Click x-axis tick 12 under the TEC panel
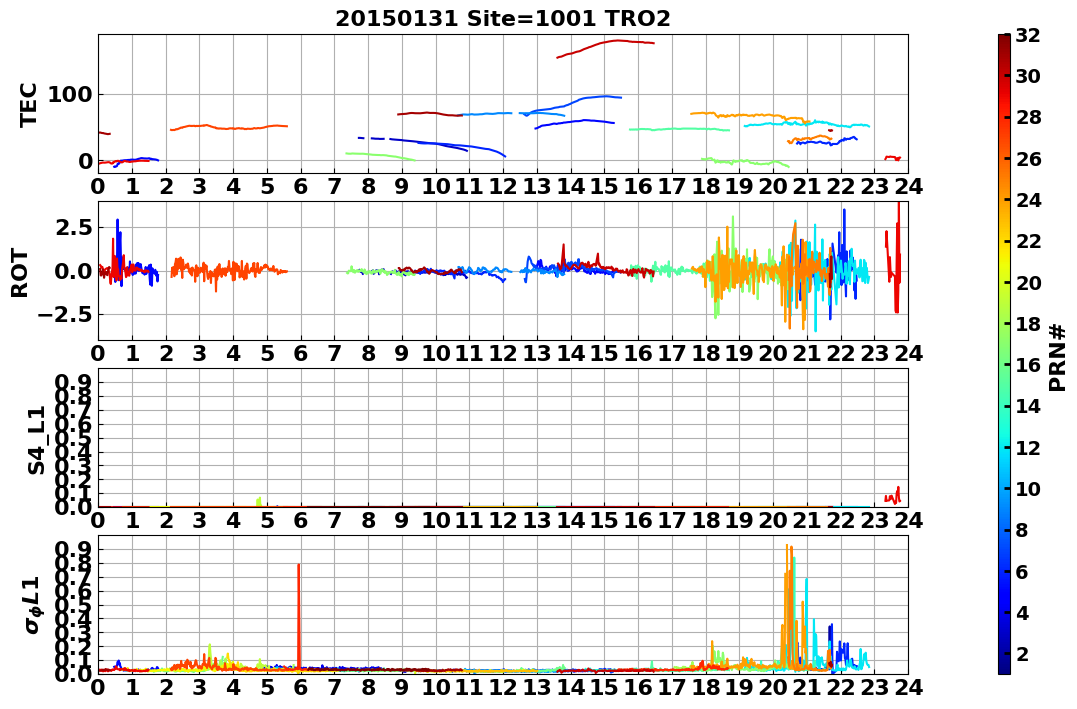The width and height of the screenshot is (1077, 709). tap(503, 185)
